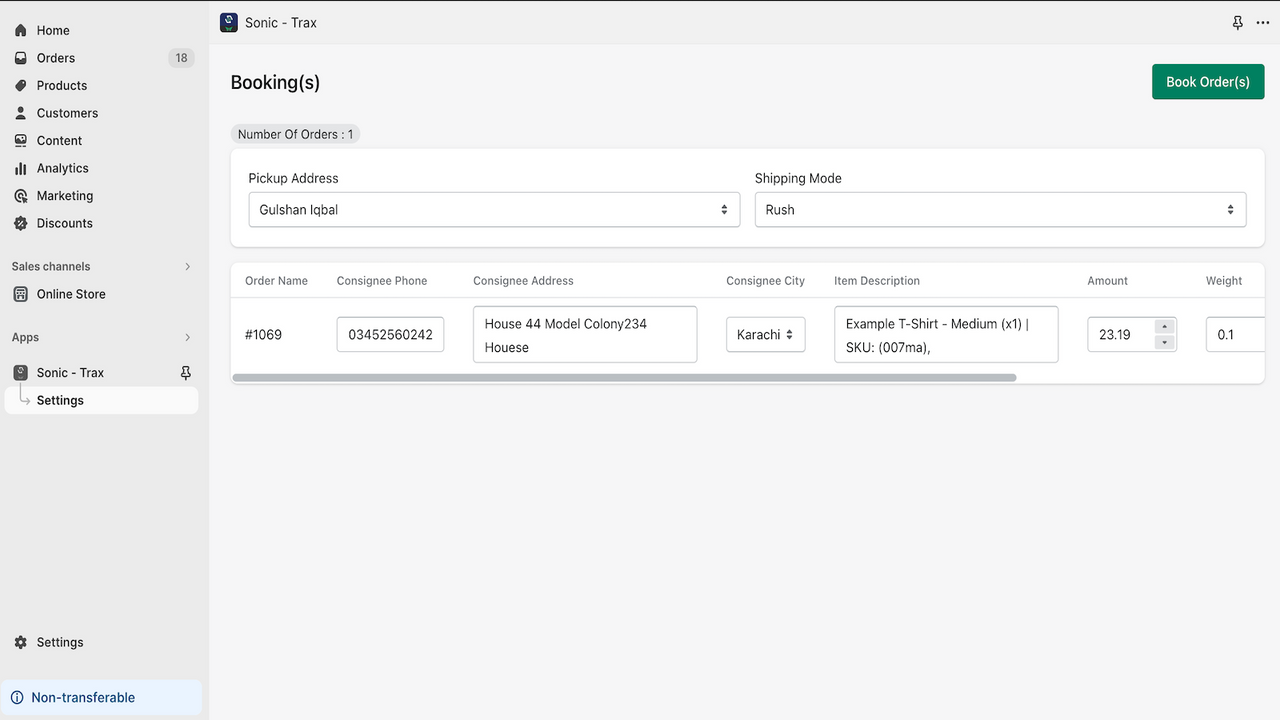Click the Item Description column header
The width and height of the screenshot is (1280, 720).
click(877, 281)
